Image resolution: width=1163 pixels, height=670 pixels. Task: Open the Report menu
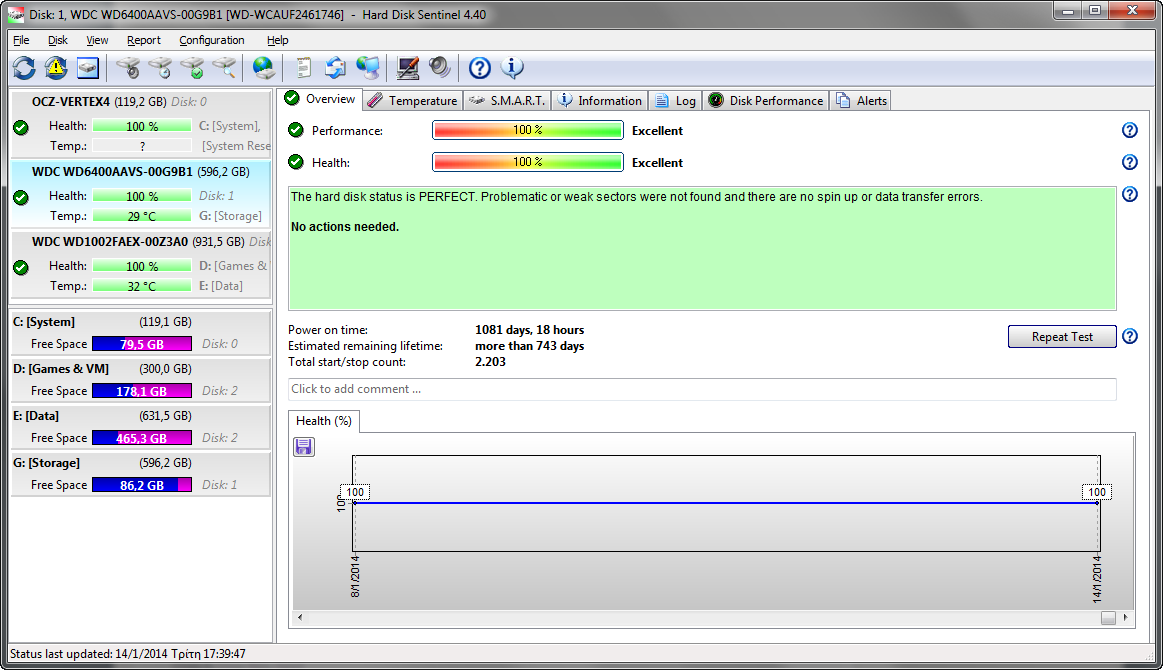144,40
